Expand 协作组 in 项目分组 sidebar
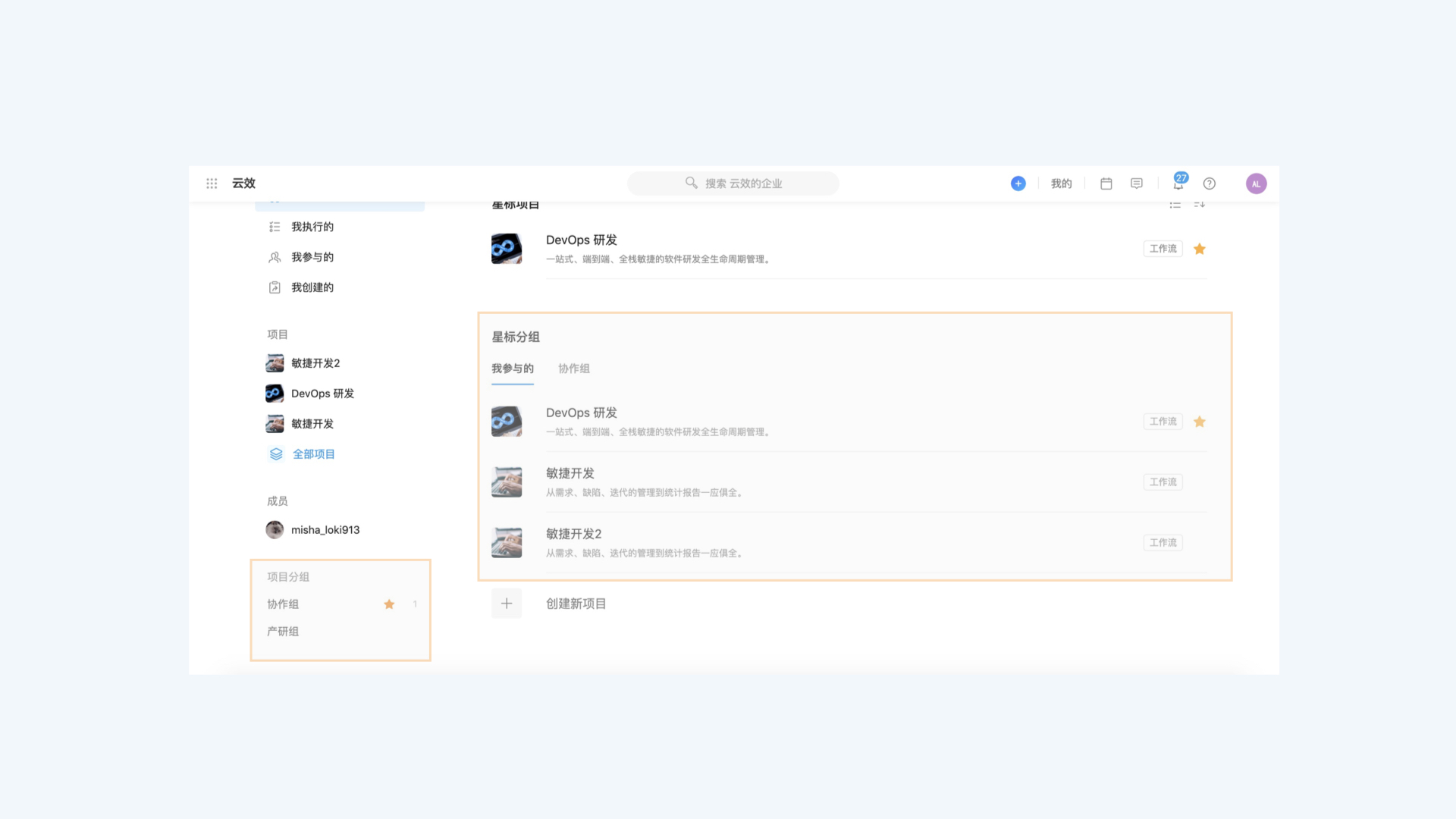Image resolution: width=1456 pixels, height=819 pixels. pos(283,604)
